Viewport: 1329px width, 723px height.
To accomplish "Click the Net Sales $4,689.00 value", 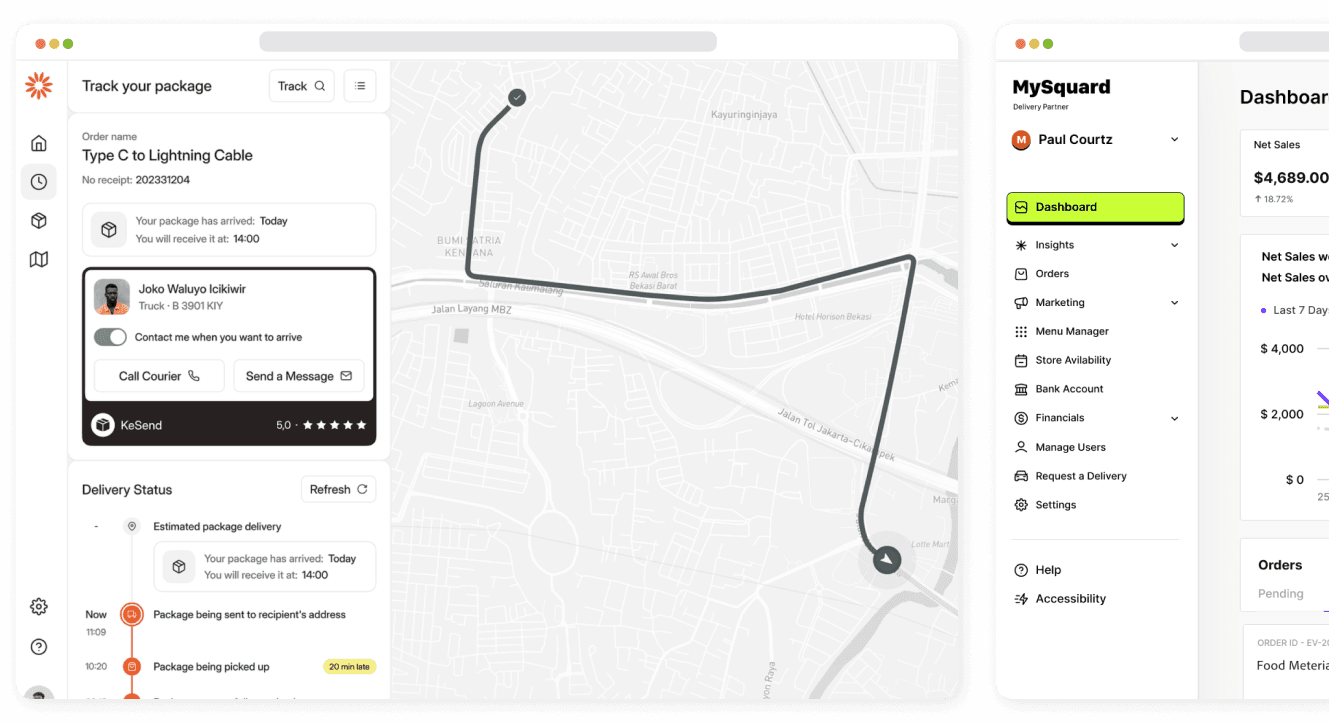I will click(x=1291, y=178).
